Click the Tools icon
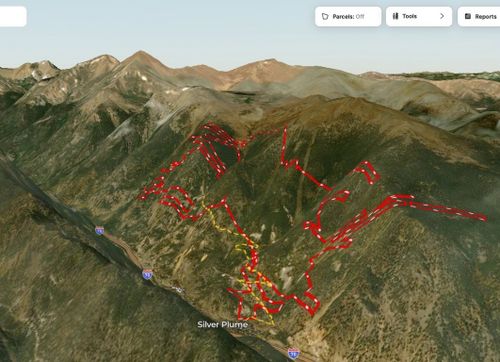Screen dimensions: 500x362 (395, 16)
